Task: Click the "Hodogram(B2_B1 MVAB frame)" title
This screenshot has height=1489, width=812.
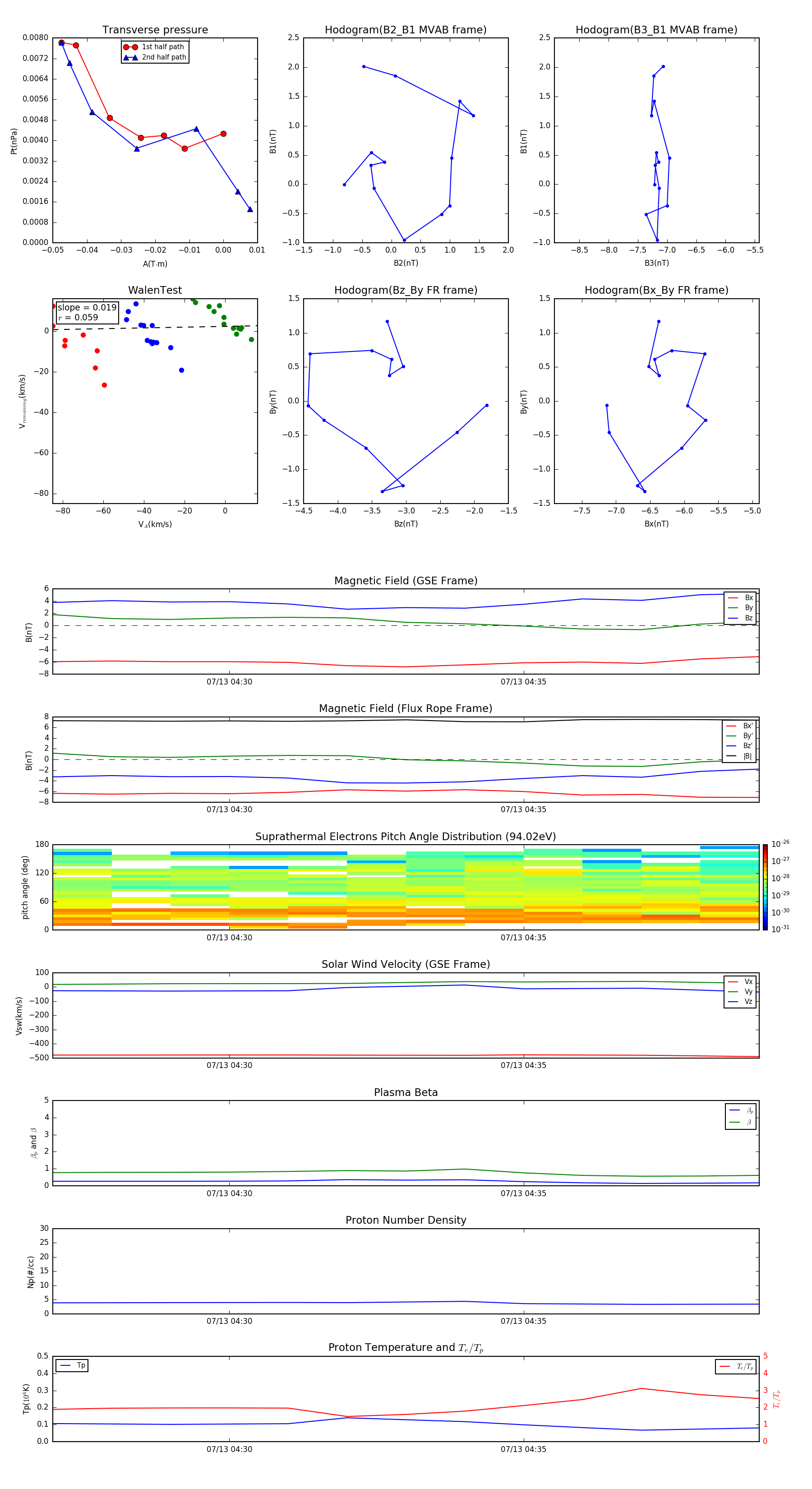Action: tap(406, 30)
